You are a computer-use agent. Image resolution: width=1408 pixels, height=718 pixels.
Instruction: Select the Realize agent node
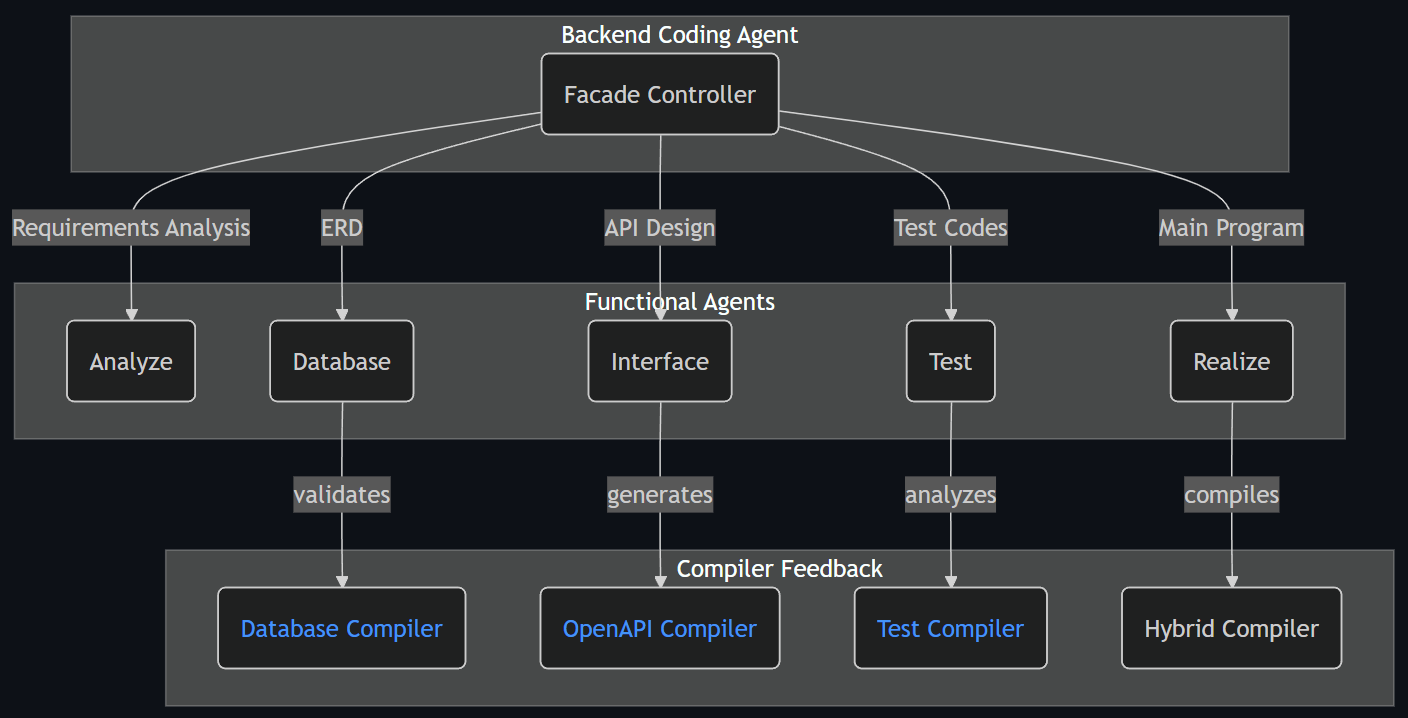pos(1231,361)
